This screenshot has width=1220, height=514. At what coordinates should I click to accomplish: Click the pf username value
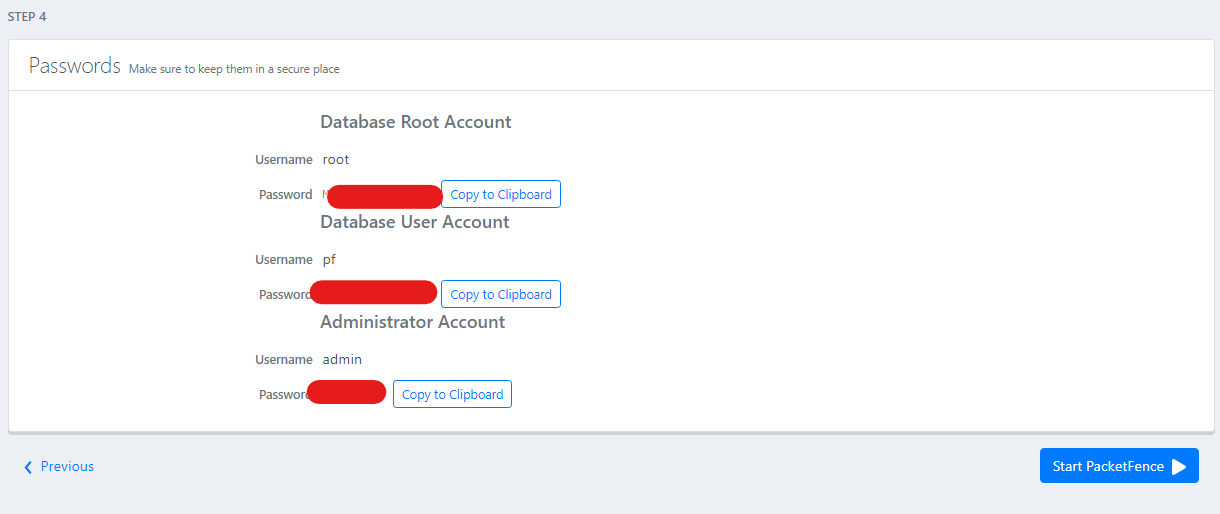(x=329, y=259)
